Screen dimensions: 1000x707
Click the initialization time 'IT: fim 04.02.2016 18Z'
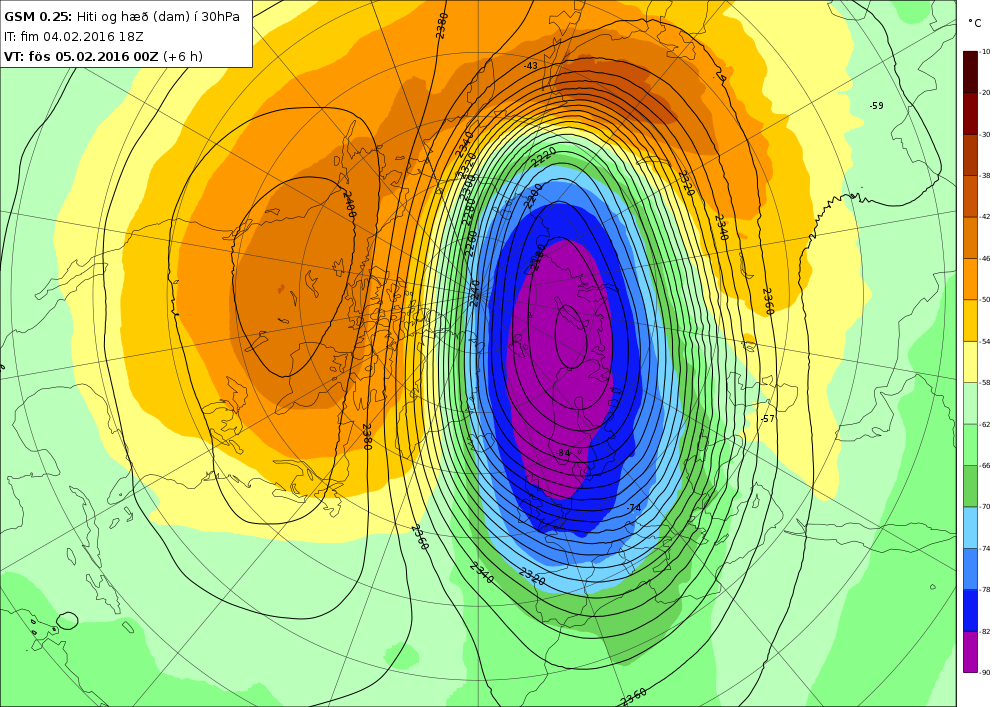coord(73,37)
